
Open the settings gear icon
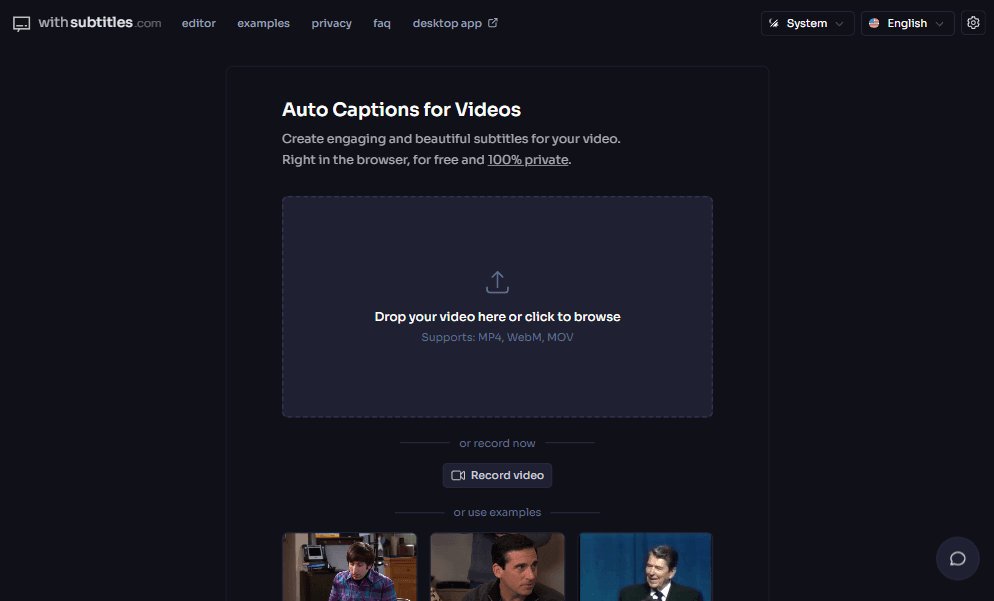[973, 23]
